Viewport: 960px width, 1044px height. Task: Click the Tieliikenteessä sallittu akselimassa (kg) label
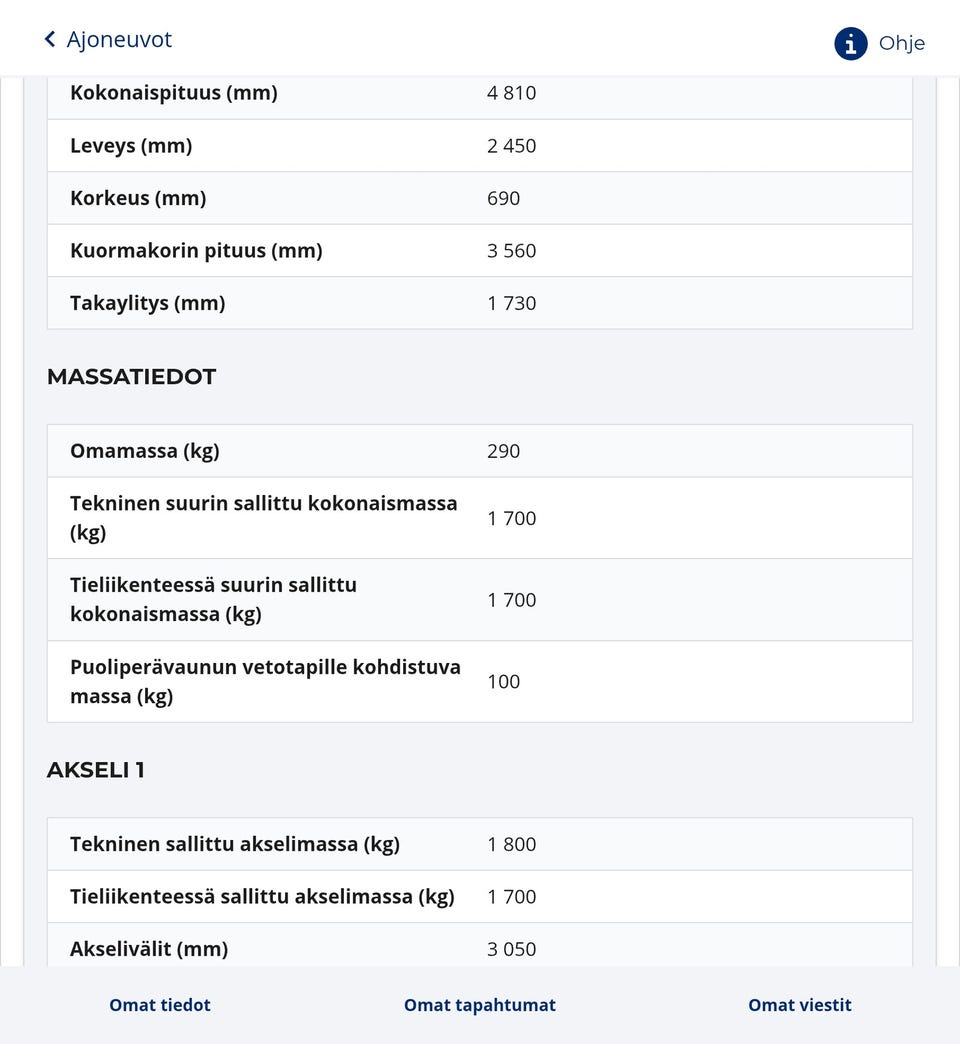[262, 897]
